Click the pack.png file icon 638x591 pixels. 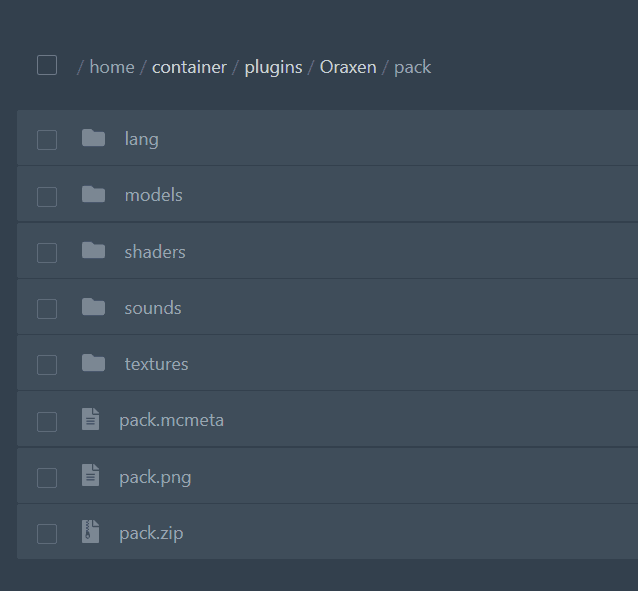91,476
